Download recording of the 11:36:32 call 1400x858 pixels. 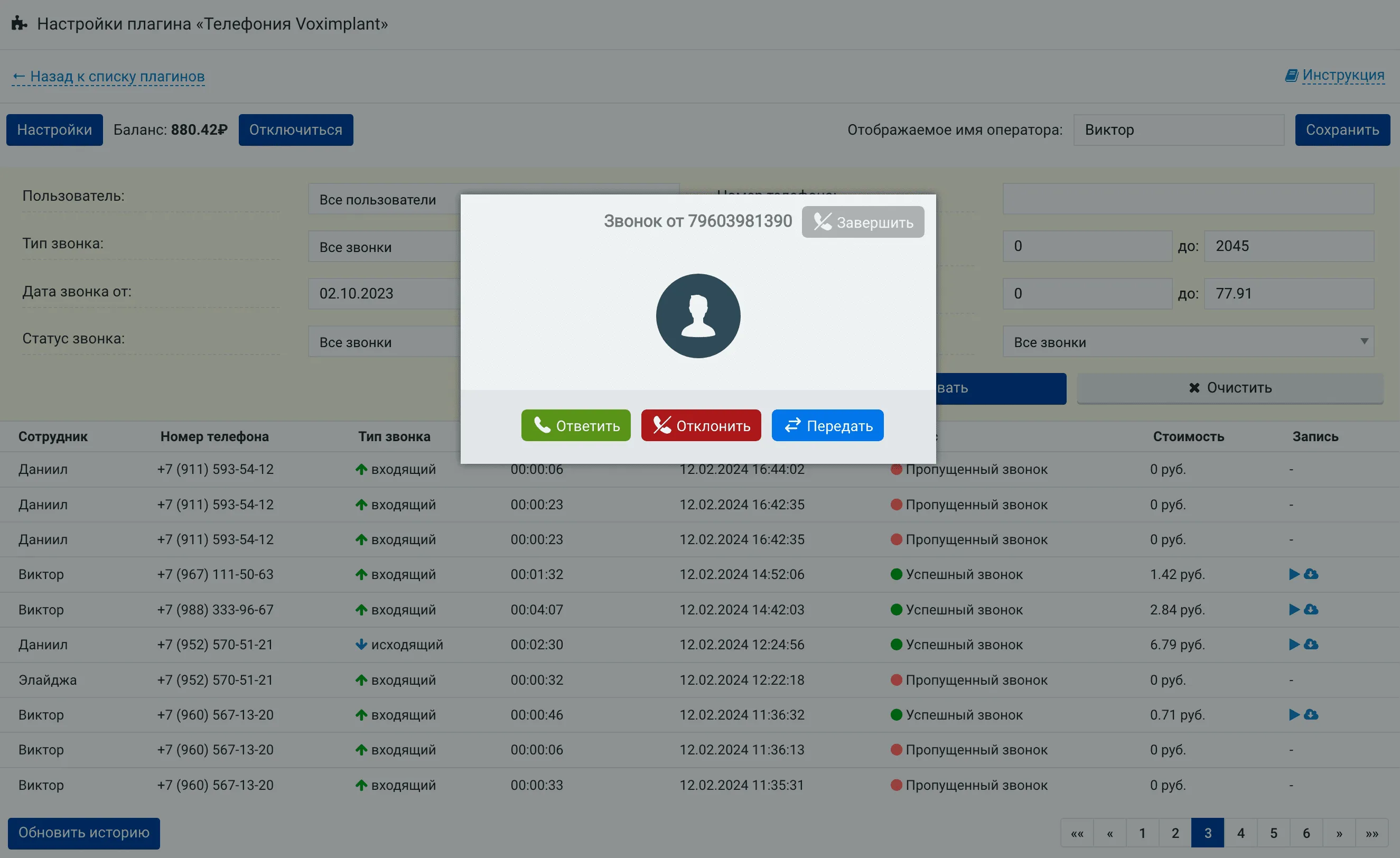pos(1311,714)
